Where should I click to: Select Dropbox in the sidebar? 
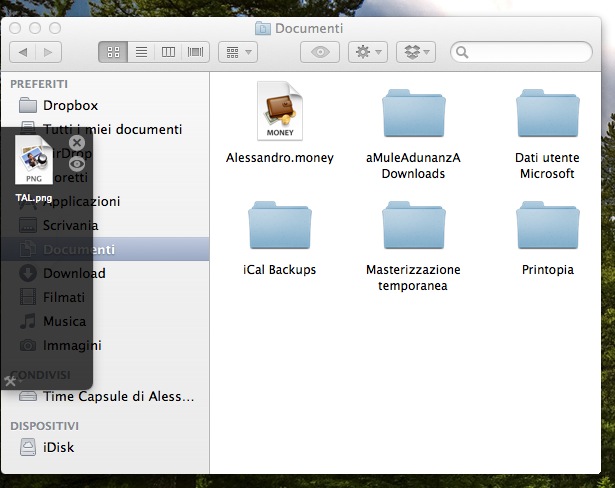pos(70,105)
